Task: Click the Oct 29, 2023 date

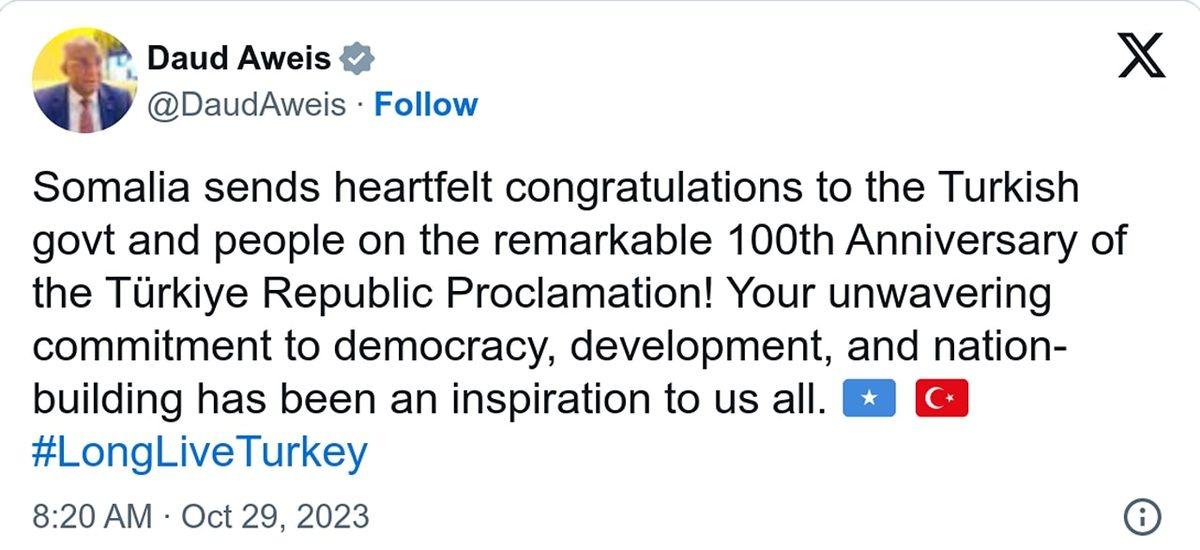Action: coord(274,517)
